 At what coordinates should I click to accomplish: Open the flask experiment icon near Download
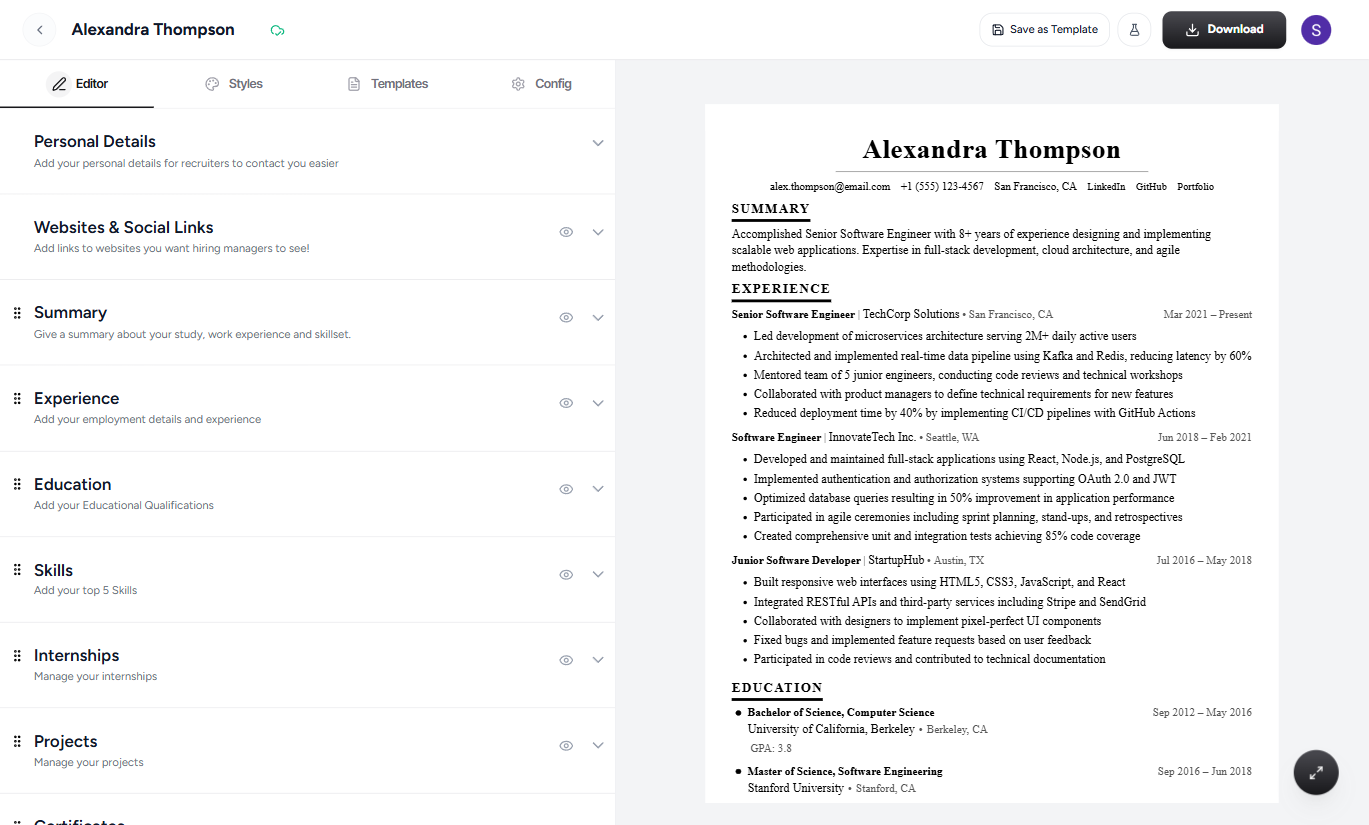click(x=1134, y=30)
